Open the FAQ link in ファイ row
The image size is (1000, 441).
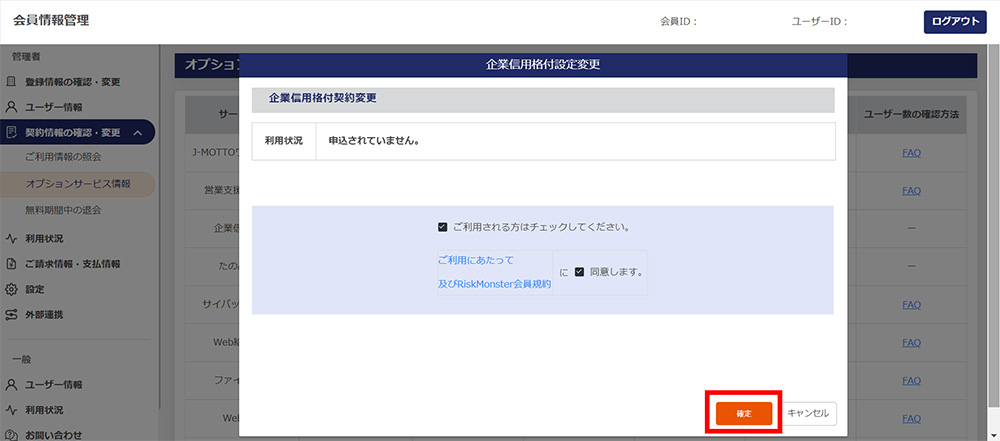911,380
